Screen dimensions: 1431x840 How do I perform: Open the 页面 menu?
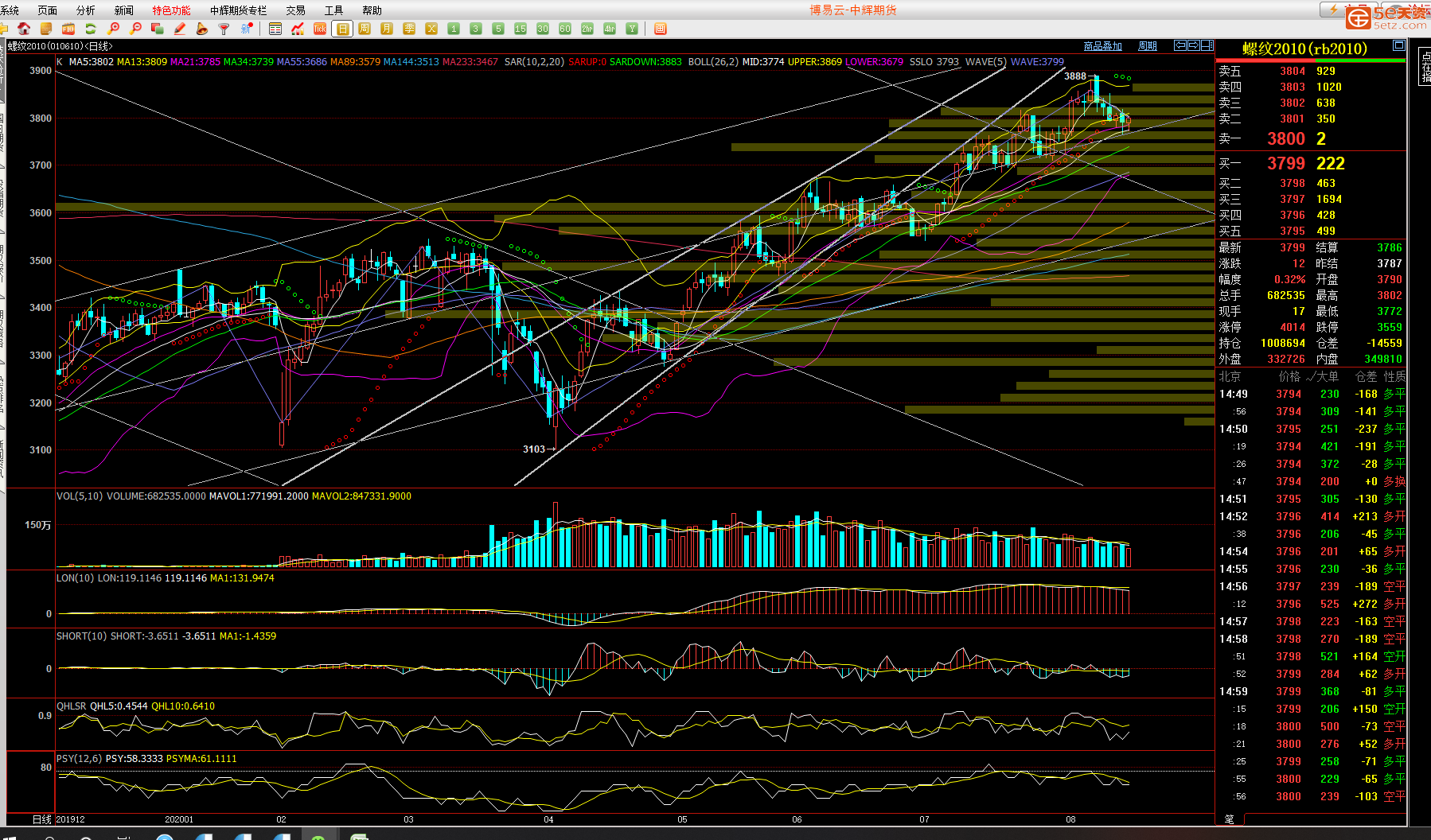click(48, 10)
